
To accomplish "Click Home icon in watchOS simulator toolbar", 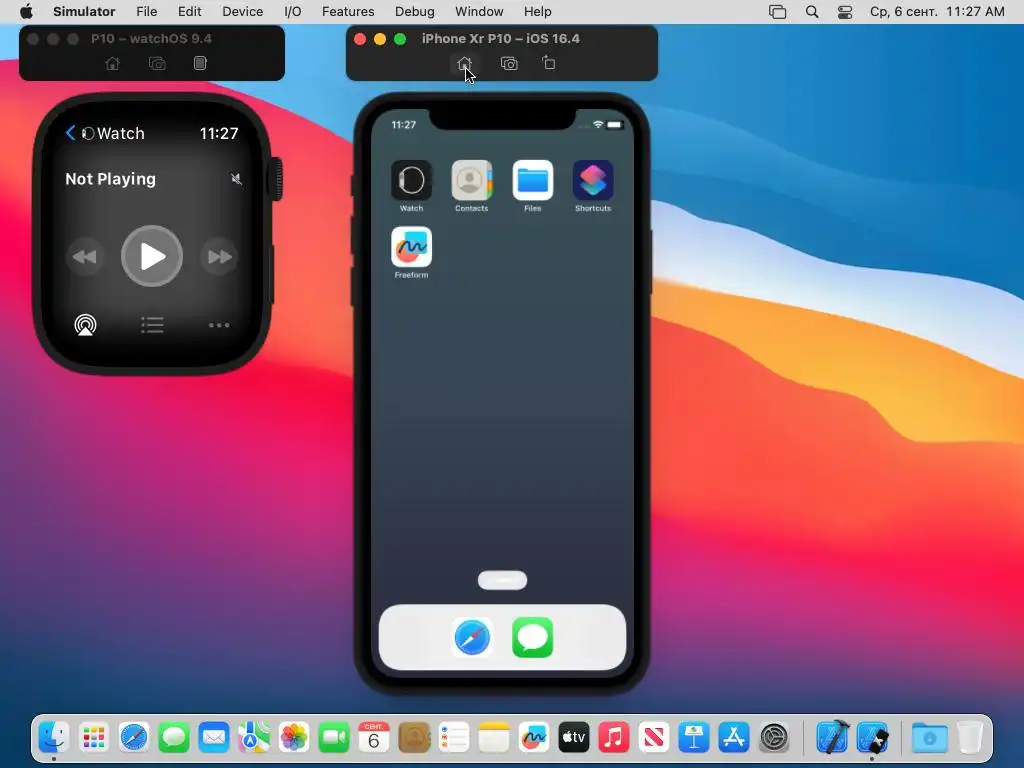I will 112,63.
